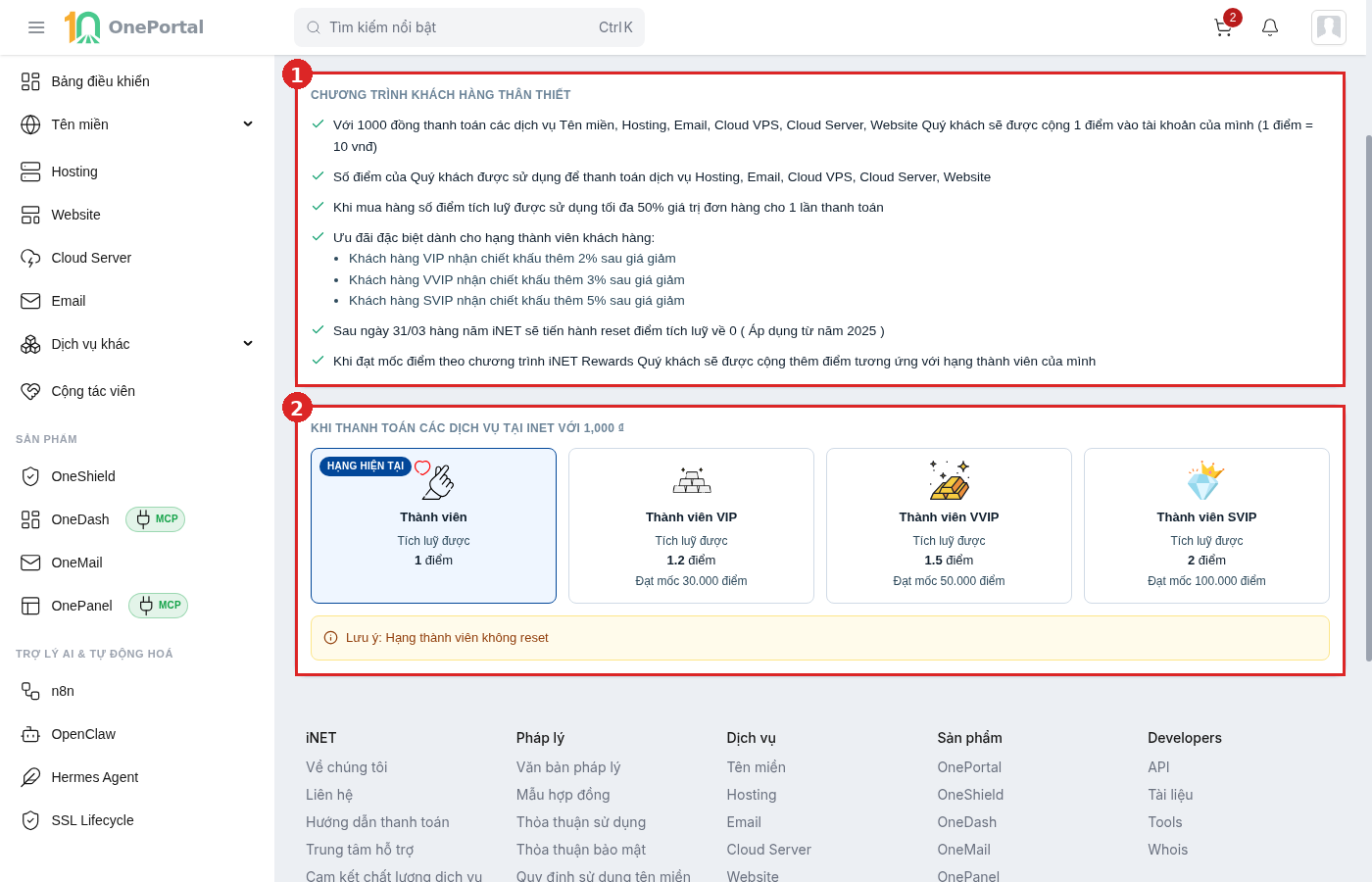Click the Tên miền globe icon
Screen dimensions: 1372x882
point(30,124)
